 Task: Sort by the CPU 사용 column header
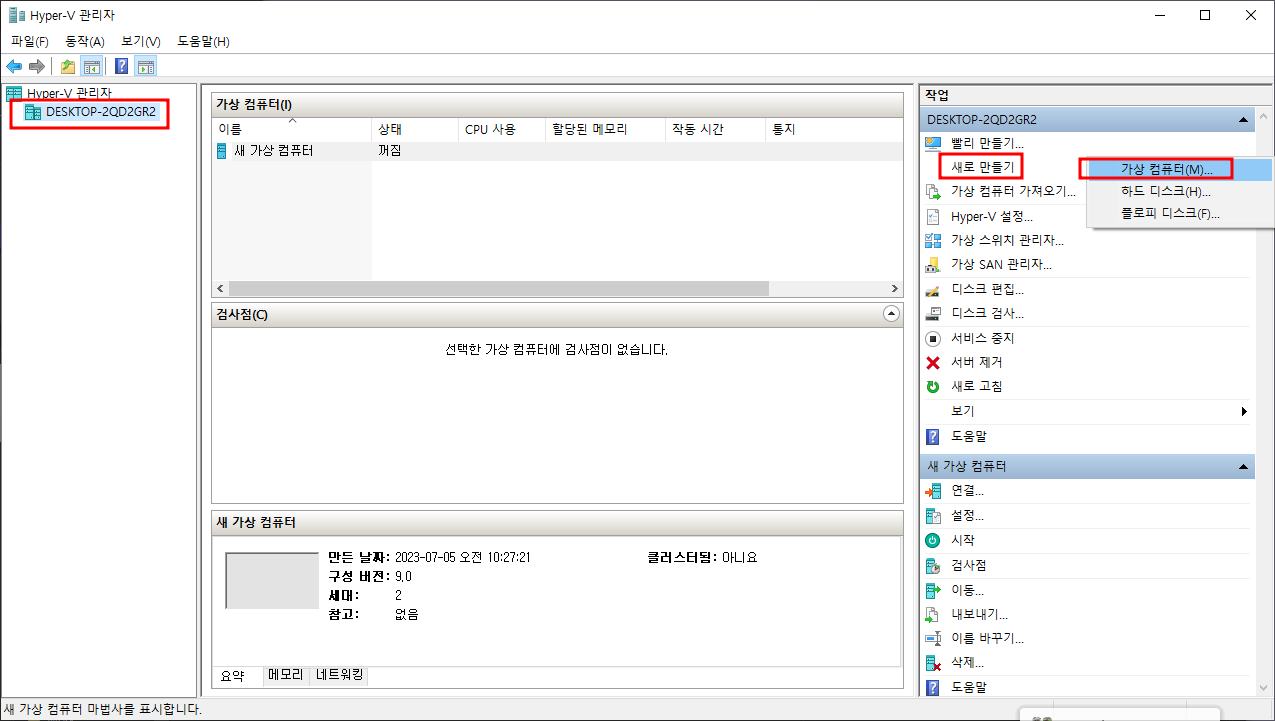pyautogui.click(x=502, y=129)
